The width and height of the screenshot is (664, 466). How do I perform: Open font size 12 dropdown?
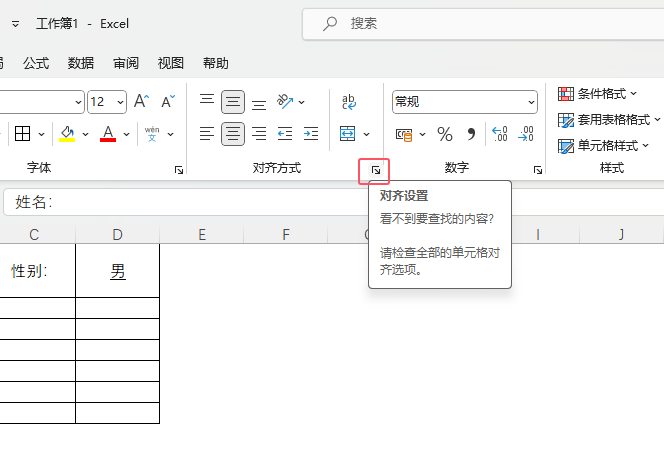pyautogui.click(x=120, y=102)
